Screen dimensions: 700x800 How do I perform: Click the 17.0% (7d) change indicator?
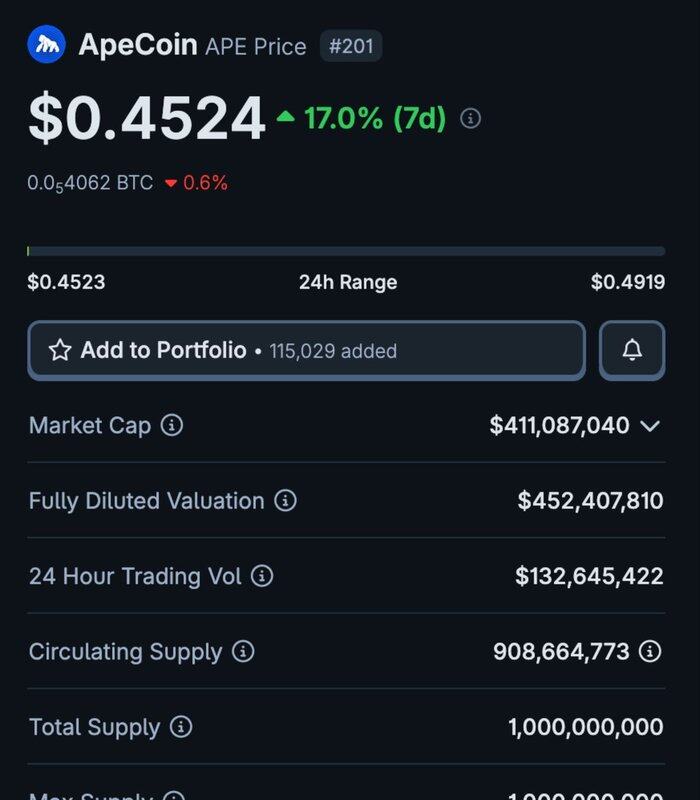(362, 119)
